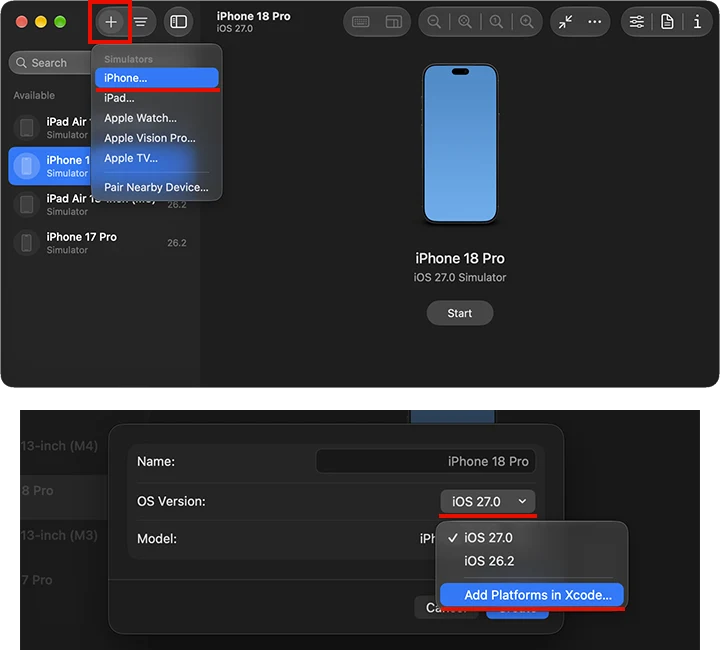Image resolution: width=720 pixels, height=650 pixels.
Task: Select iPad... from Simulators menu
Action: pyautogui.click(x=157, y=98)
